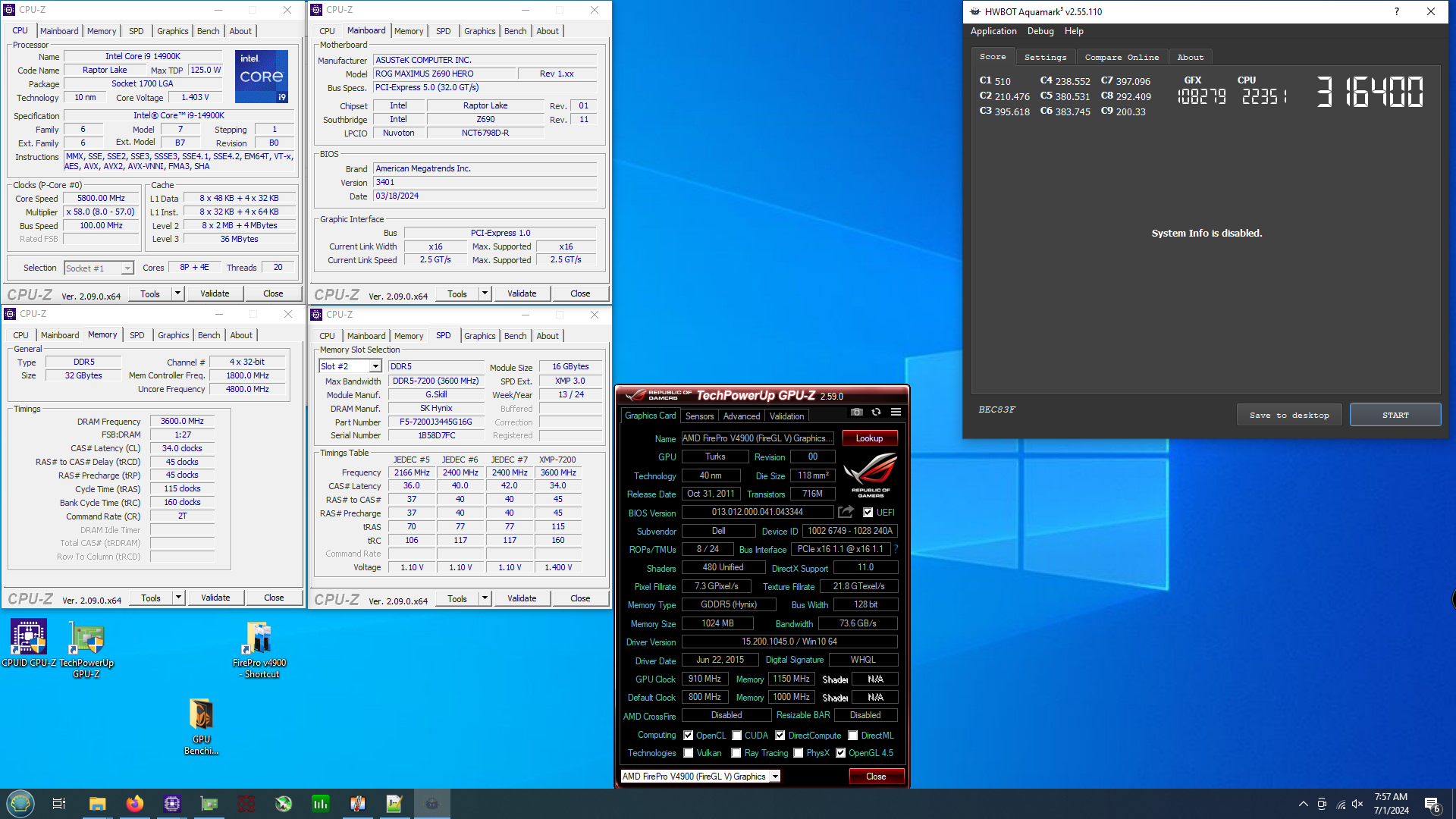Click the thermometer taskbar icon
This screenshot has width=1456, height=819.
point(358,804)
